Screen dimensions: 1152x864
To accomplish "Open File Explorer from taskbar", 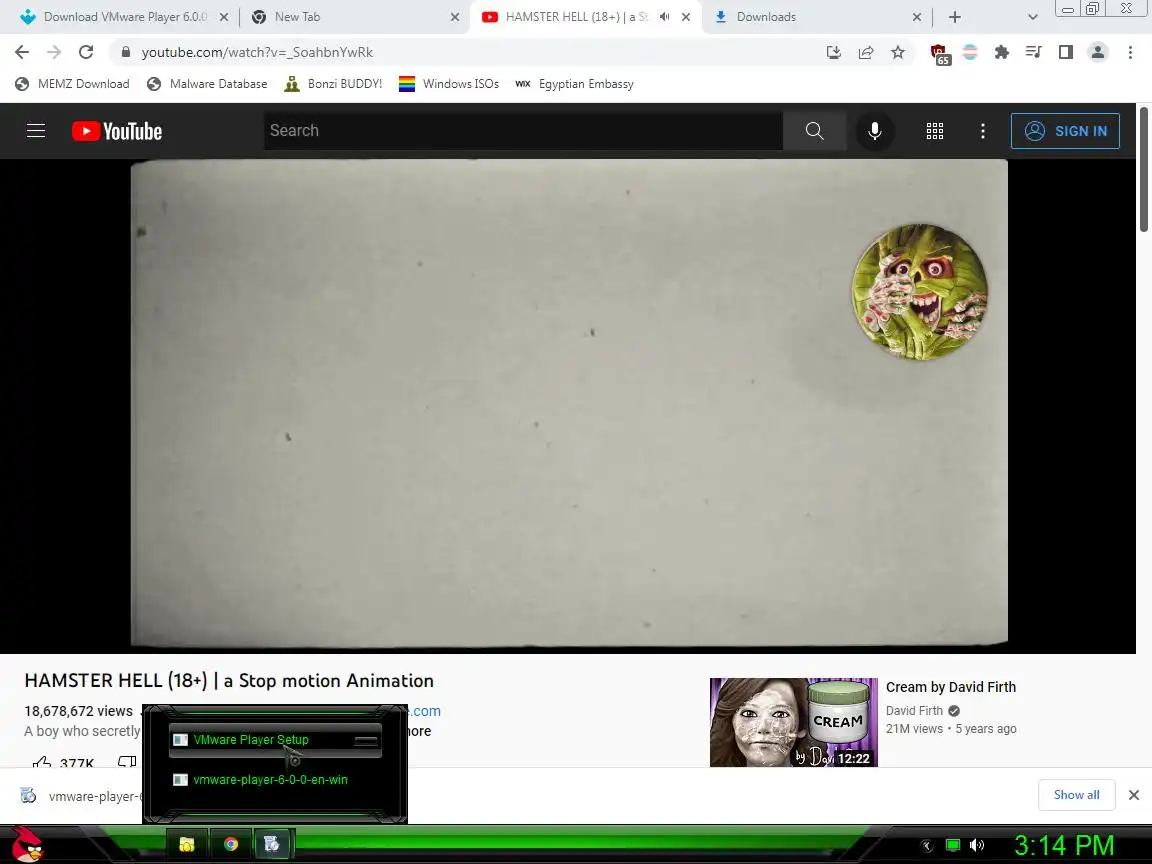I will pos(187,844).
